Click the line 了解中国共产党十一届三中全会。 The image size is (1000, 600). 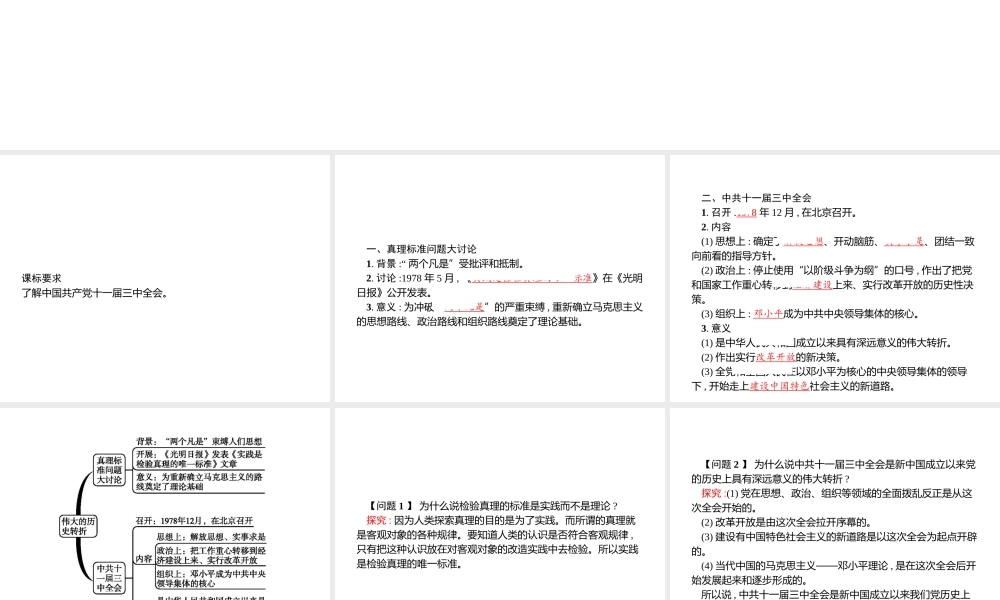point(95,293)
